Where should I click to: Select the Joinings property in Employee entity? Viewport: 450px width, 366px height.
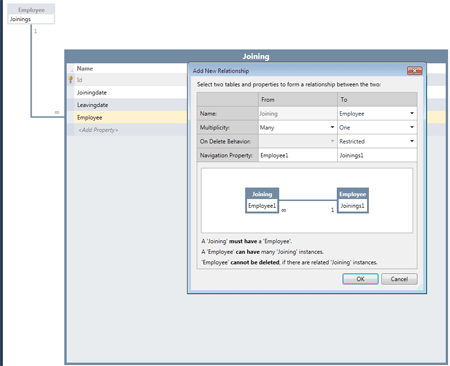click(x=31, y=19)
